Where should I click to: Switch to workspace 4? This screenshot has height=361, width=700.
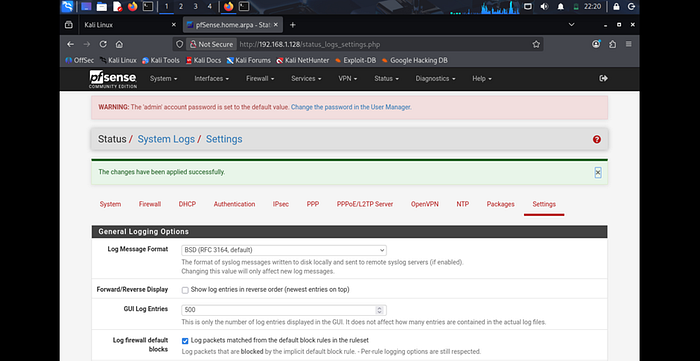pos(210,6)
